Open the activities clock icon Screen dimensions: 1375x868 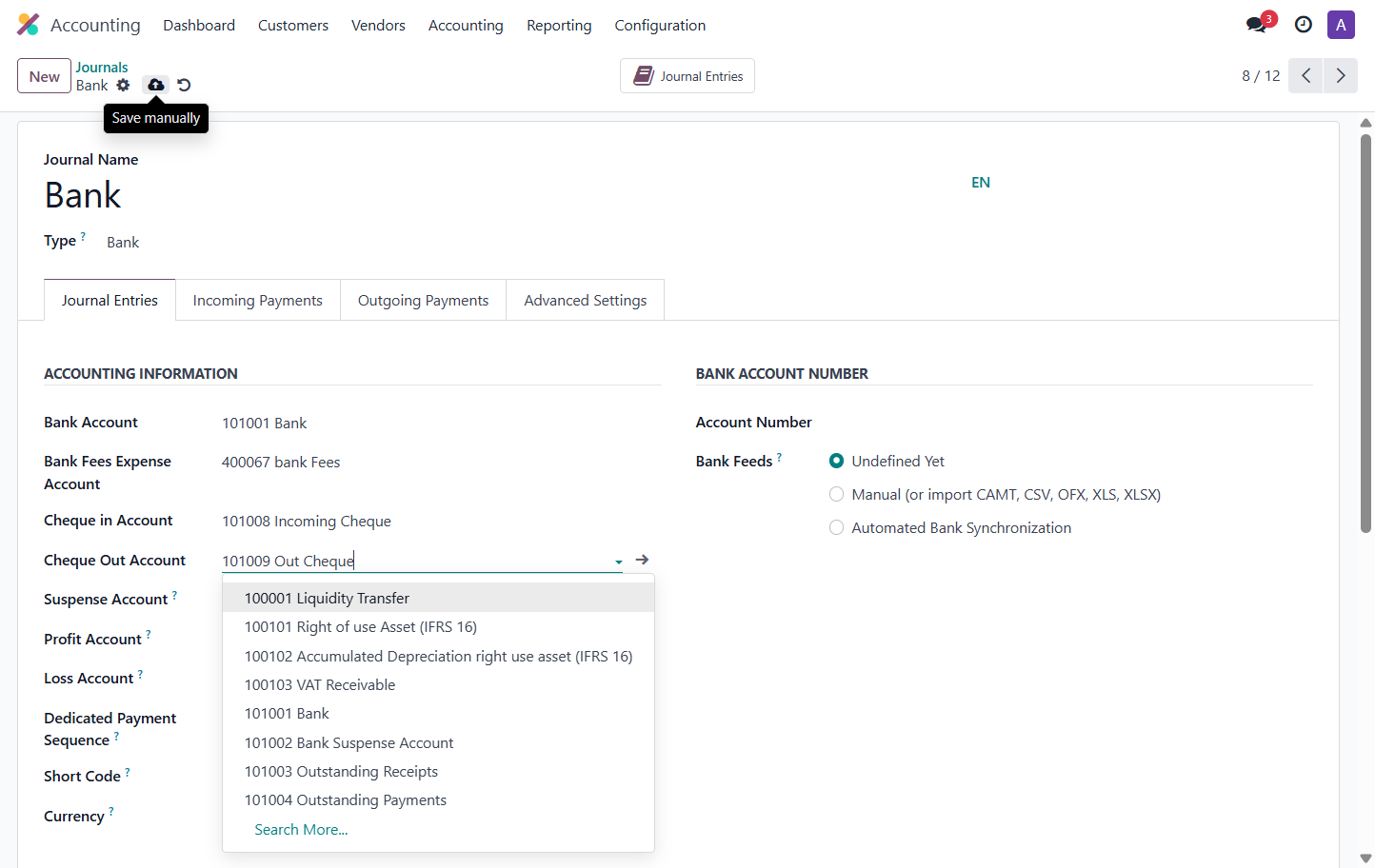1304,25
